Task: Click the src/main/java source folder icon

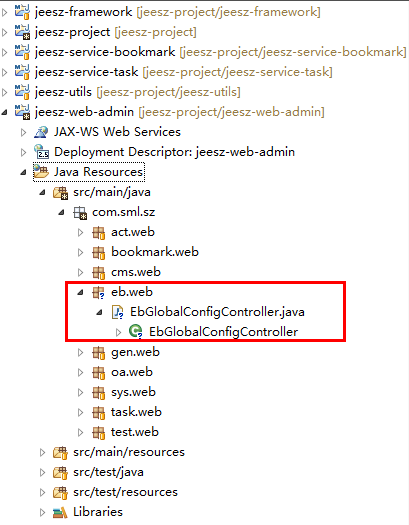Action: pyautogui.click(x=61, y=192)
